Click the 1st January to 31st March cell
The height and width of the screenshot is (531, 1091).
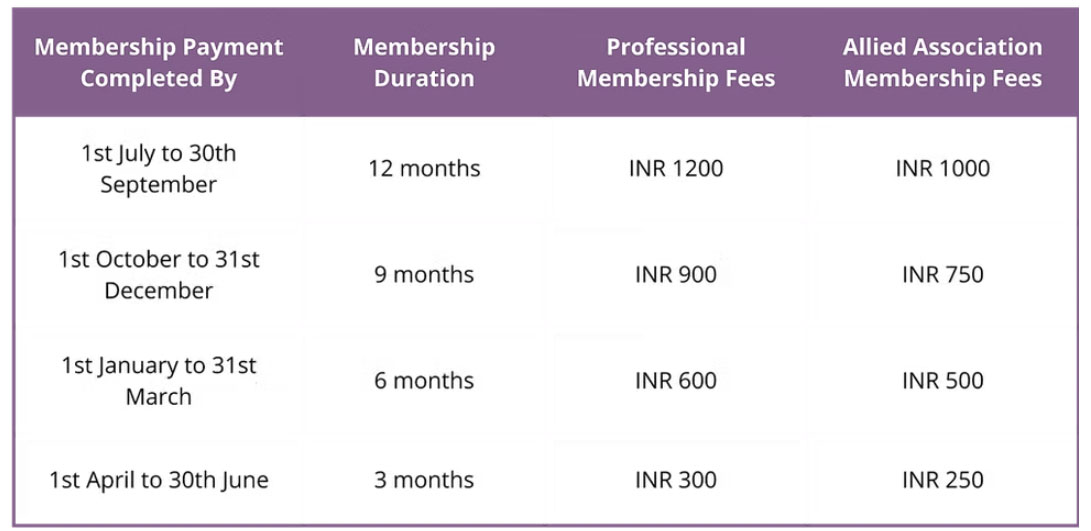click(x=159, y=381)
